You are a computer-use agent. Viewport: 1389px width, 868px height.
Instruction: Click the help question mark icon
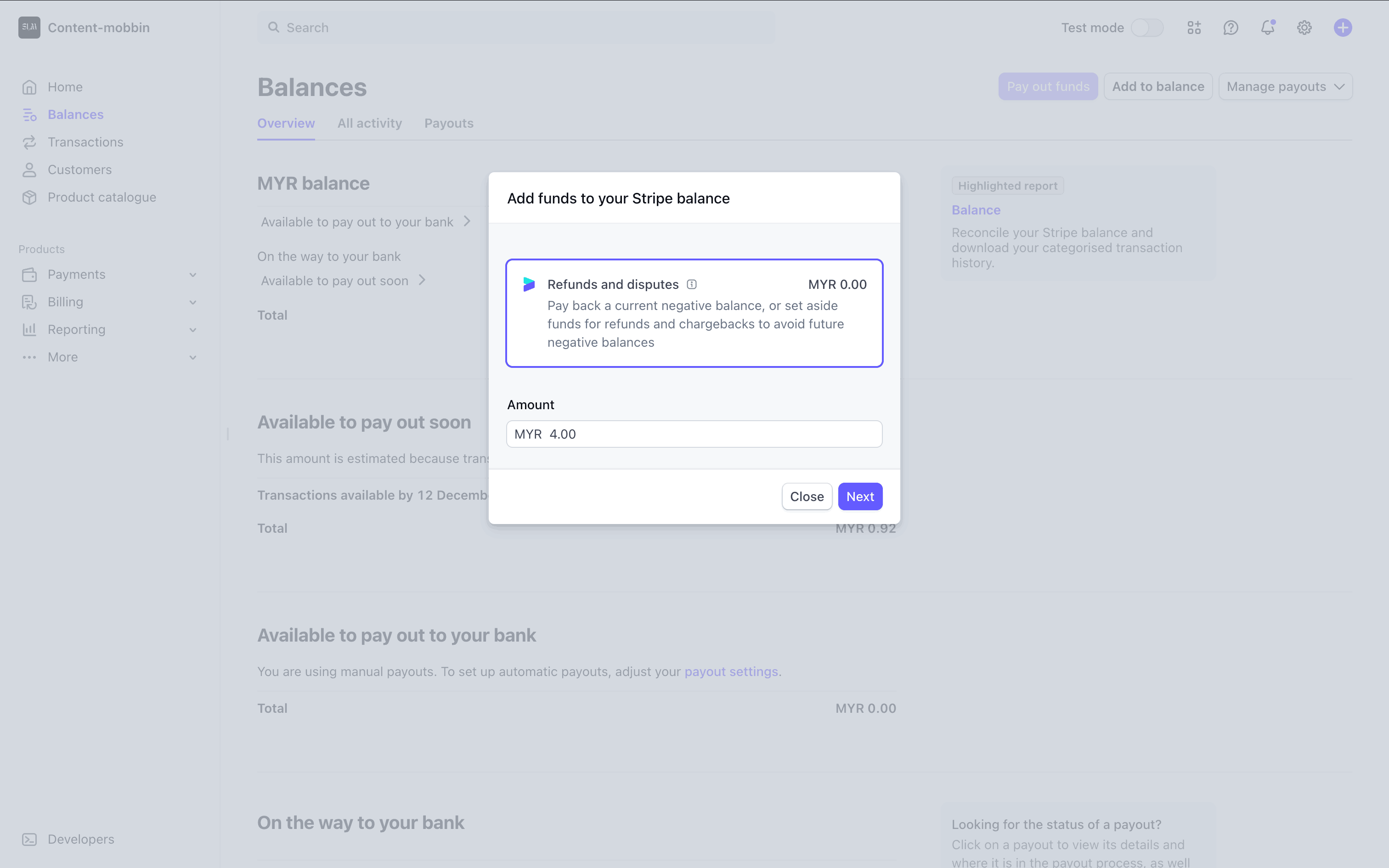1231,28
